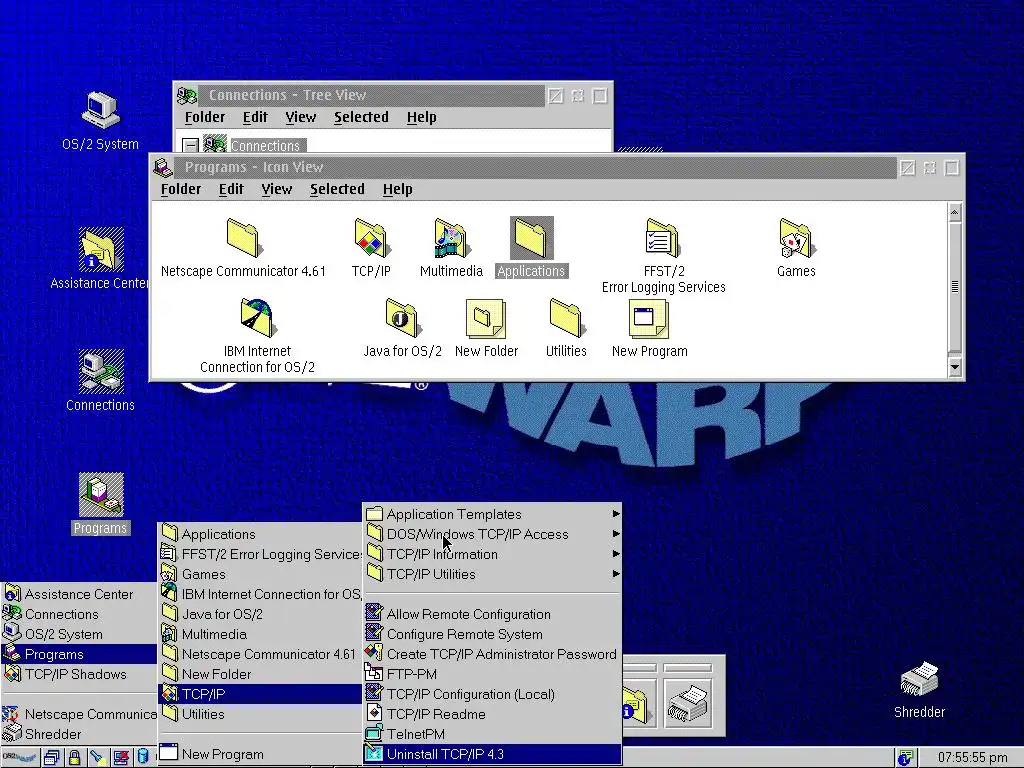Click the disk cylinder icon in WarpCenter
Viewport: 1024px width, 768px height.
point(143,758)
